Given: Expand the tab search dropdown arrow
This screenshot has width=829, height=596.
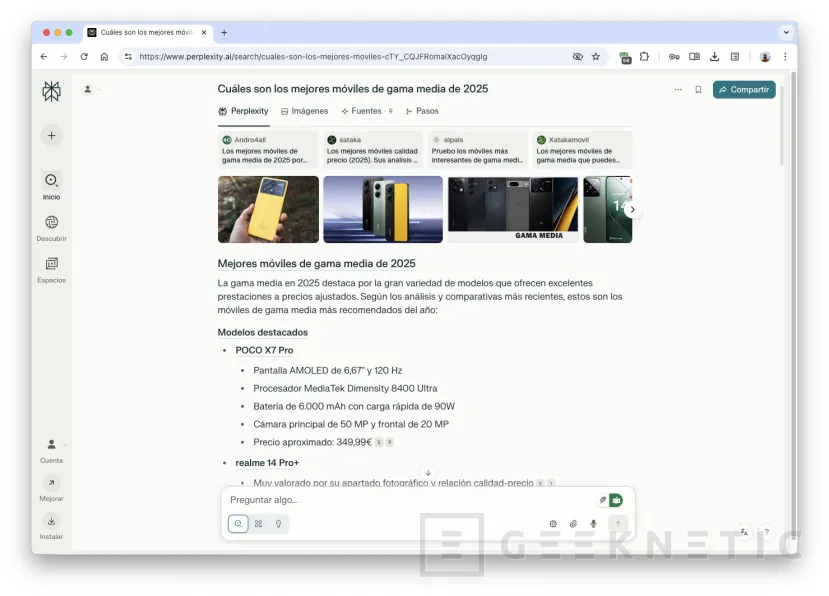Looking at the screenshot, I should click(786, 32).
